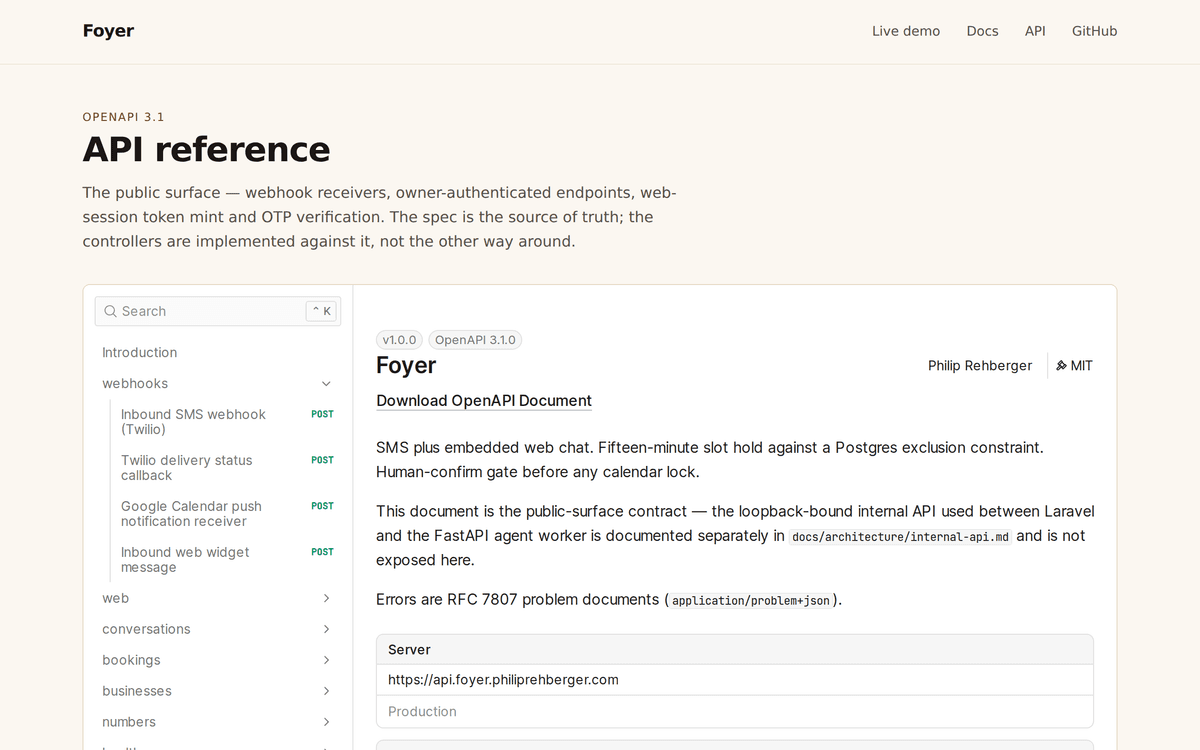This screenshot has width=1200, height=750.
Task: Click the Production server description
Action: [422, 712]
